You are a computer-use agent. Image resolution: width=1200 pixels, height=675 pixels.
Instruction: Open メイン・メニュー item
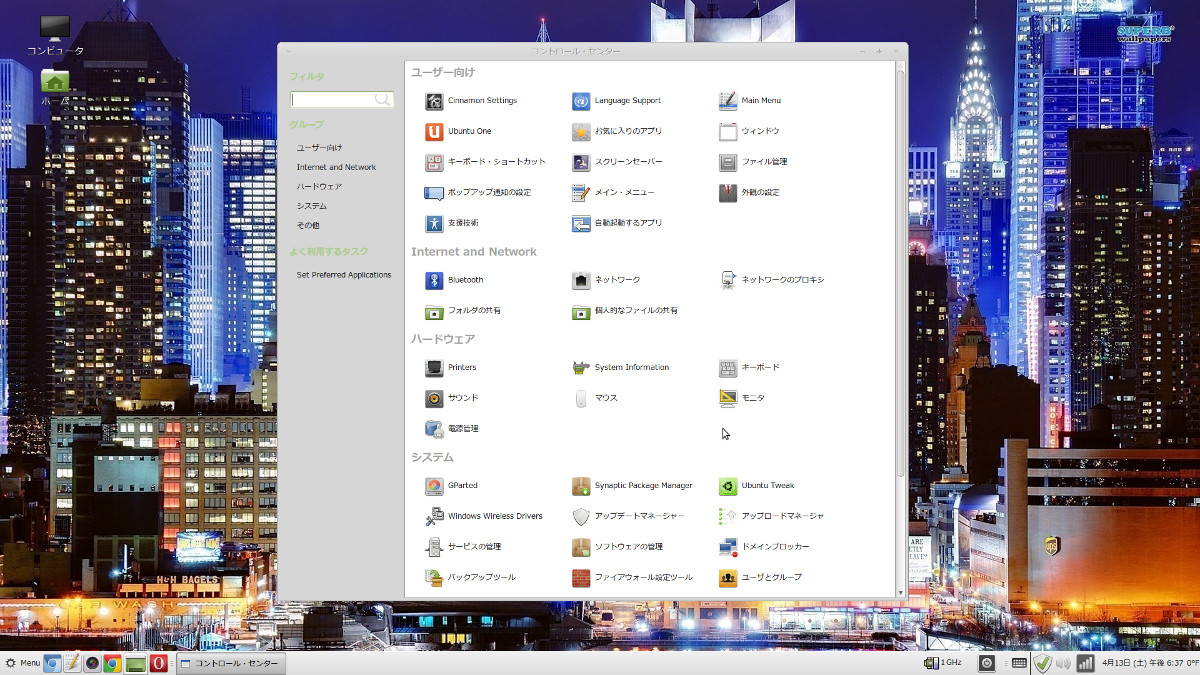614,193
